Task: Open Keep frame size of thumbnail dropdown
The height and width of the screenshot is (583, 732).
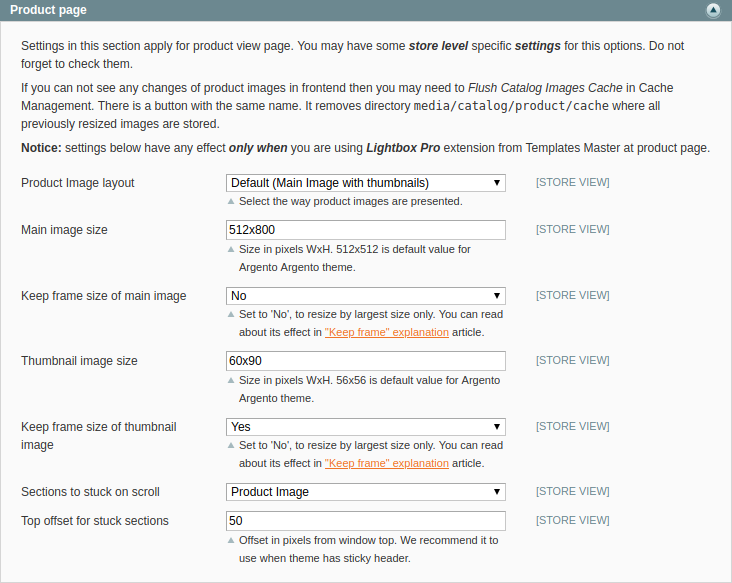Action: [x=366, y=427]
